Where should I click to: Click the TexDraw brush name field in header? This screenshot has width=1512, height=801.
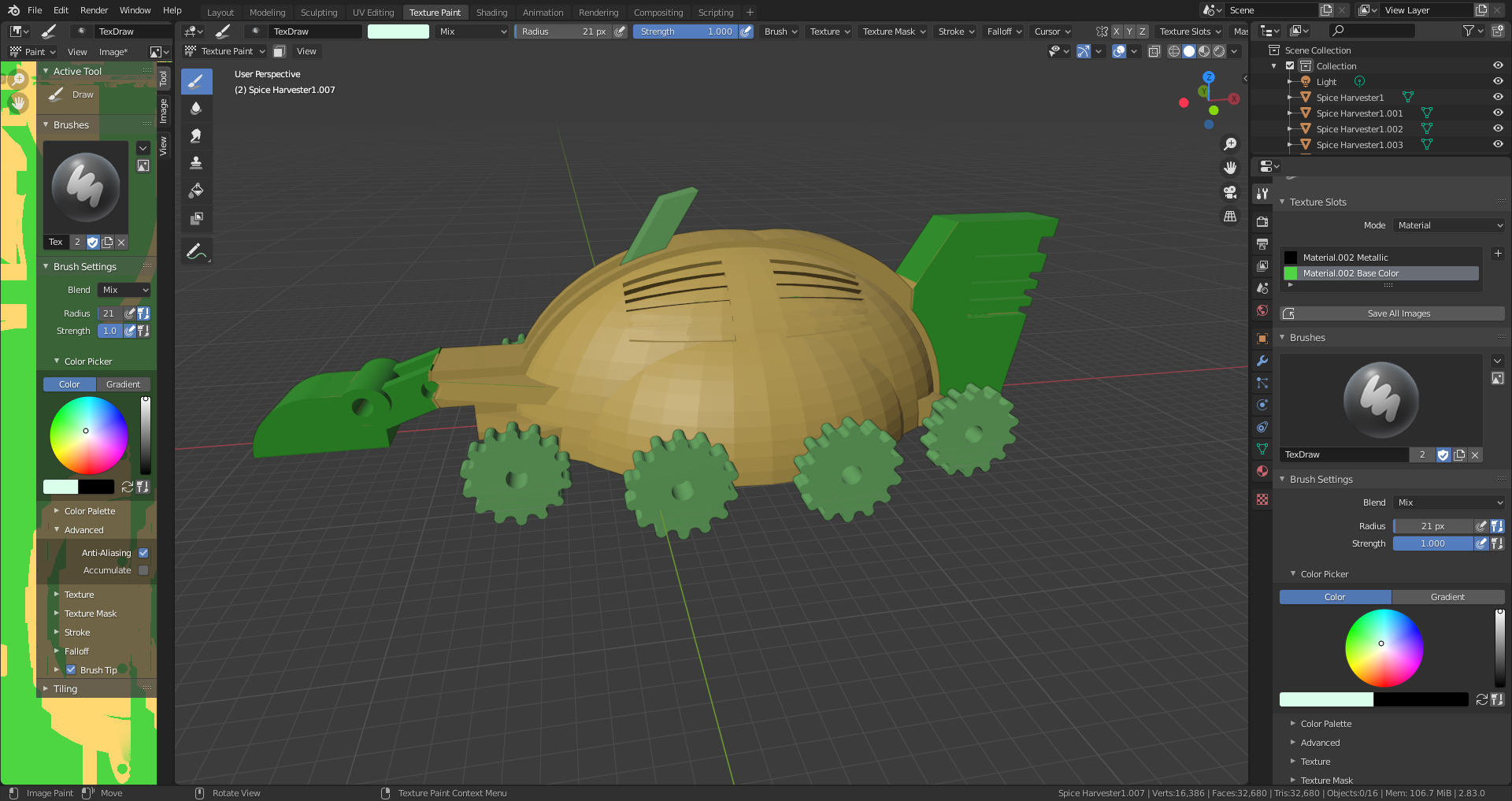315,32
